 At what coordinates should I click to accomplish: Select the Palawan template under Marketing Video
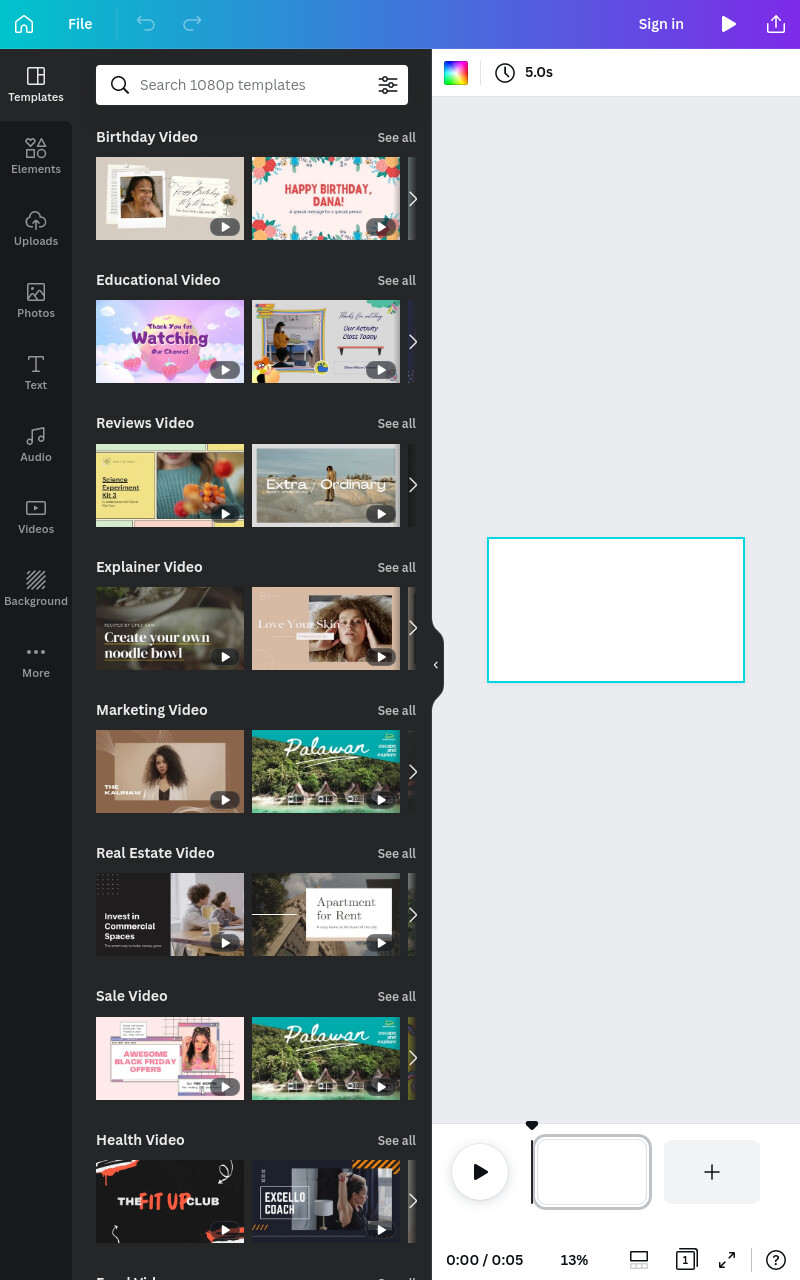tap(326, 771)
